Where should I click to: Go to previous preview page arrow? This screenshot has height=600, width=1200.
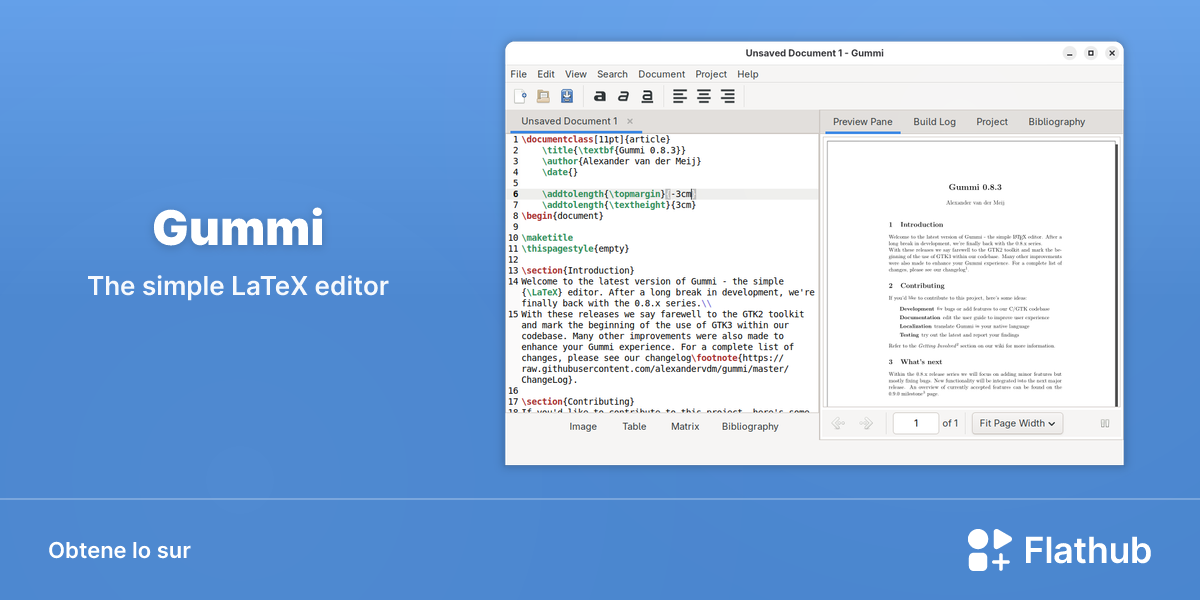838,423
